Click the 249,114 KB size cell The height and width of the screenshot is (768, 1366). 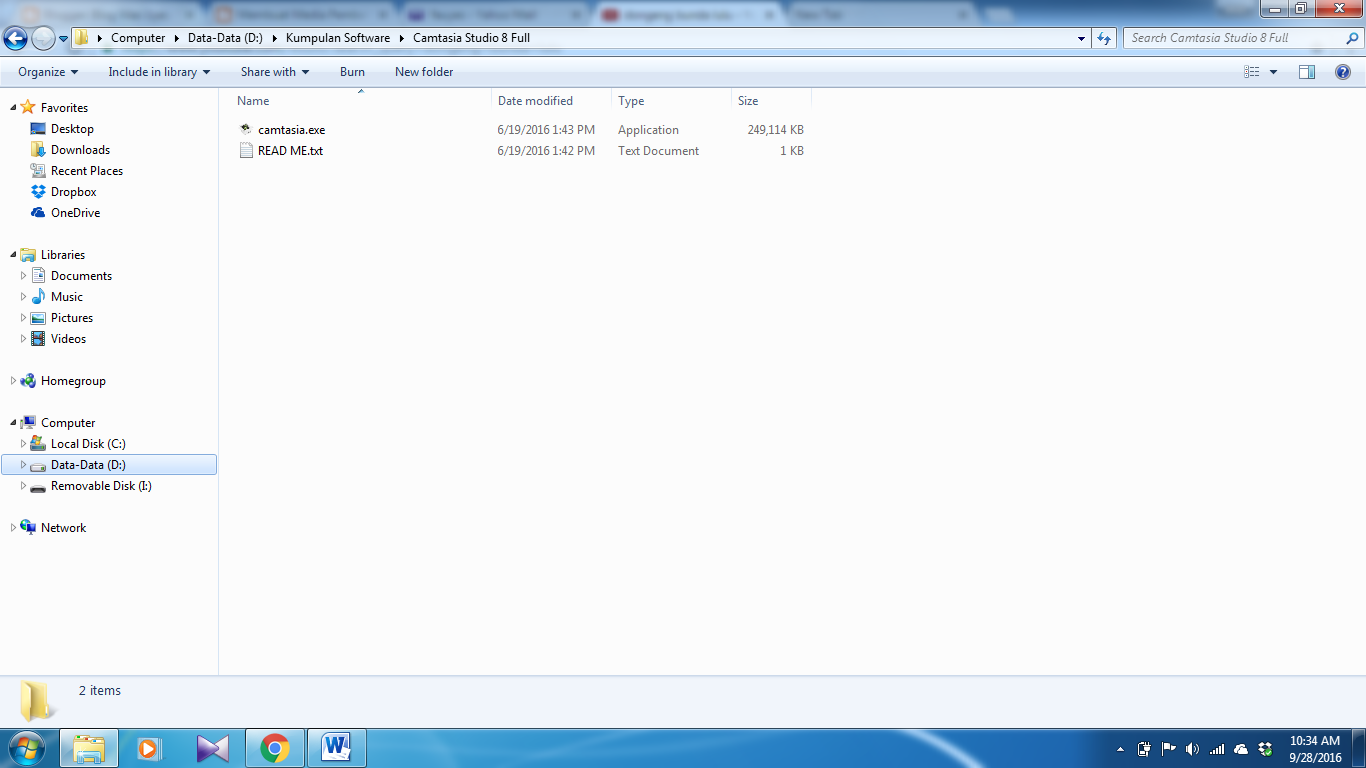[x=775, y=130]
